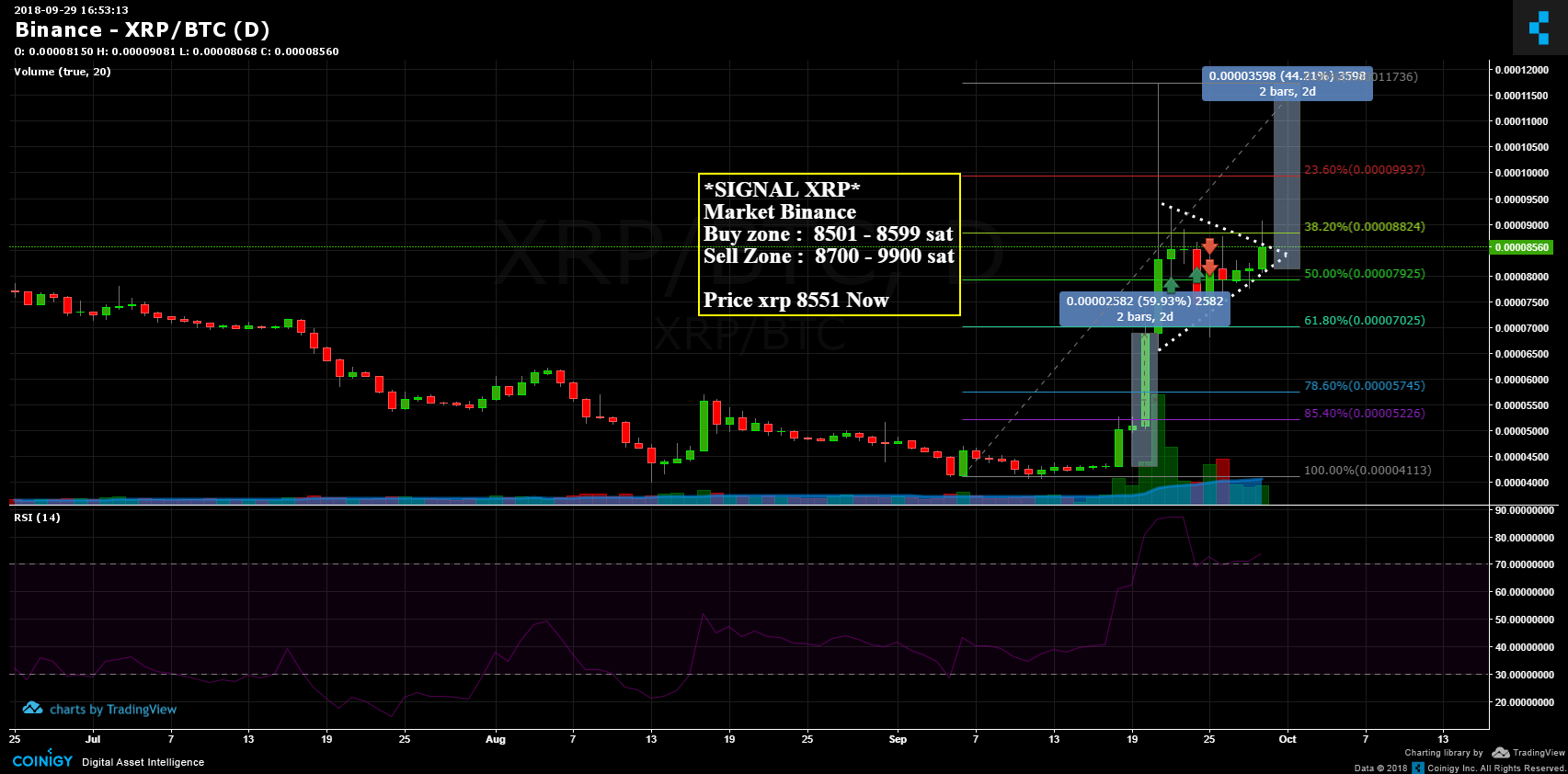This screenshot has width=1568, height=774.
Task: Click the 'Market Binance' line in the signal box
Action: [x=780, y=211]
